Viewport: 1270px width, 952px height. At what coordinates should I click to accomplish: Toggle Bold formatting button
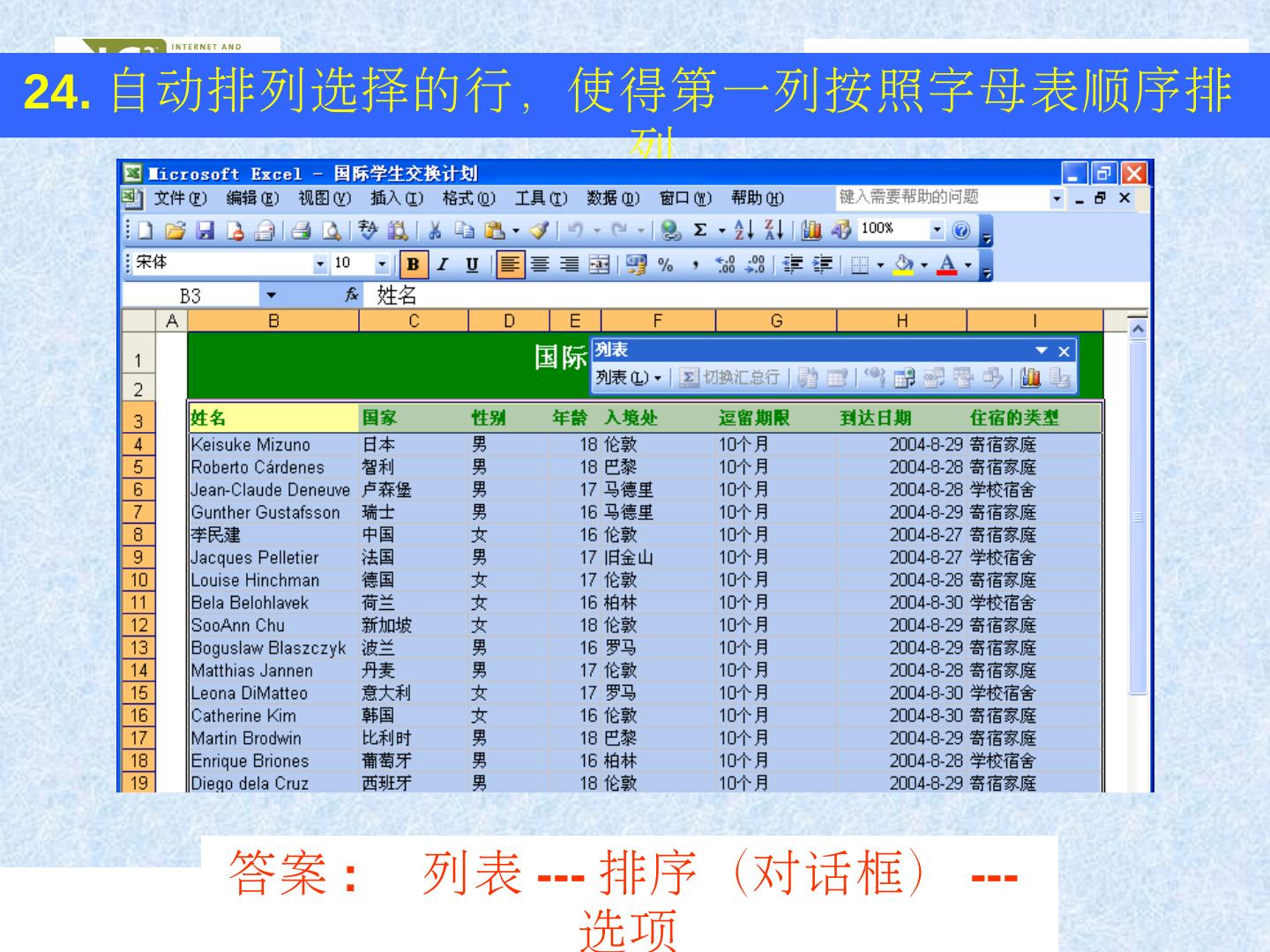pos(412,264)
